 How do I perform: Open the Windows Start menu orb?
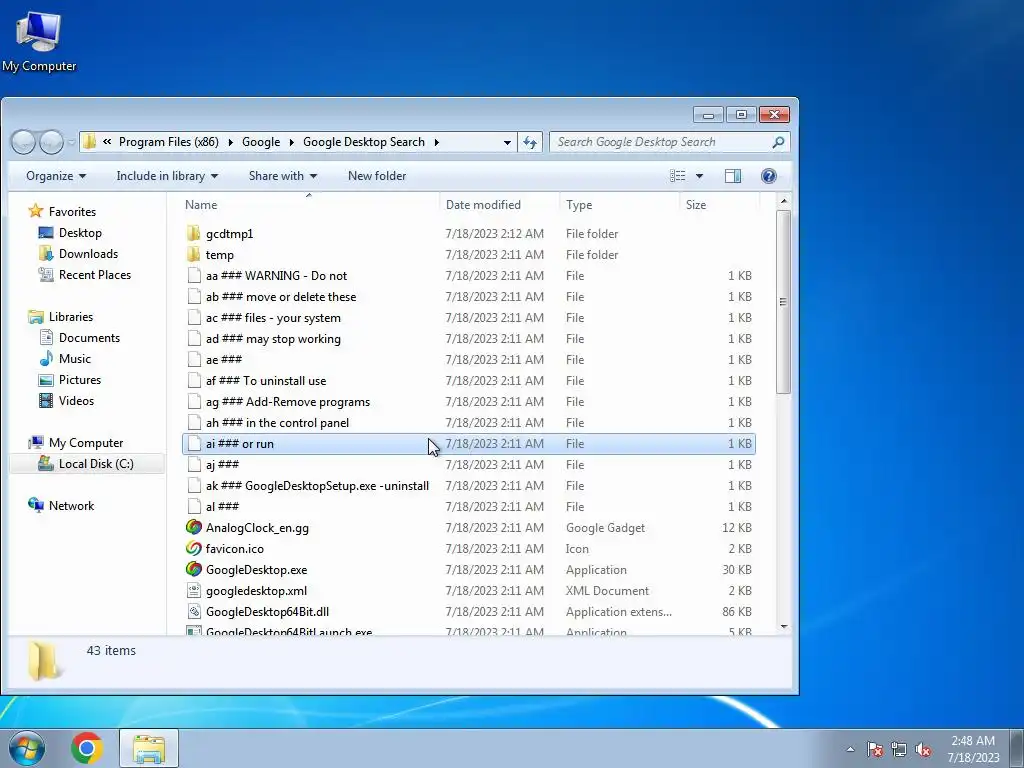(x=27, y=748)
